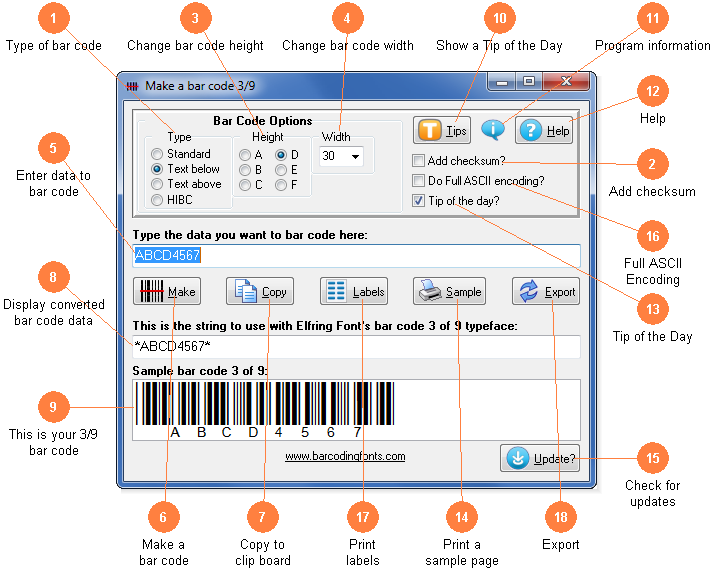
Task: Click the bar code icon in title bar
Action: pyautogui.click(x=132, y=86)
